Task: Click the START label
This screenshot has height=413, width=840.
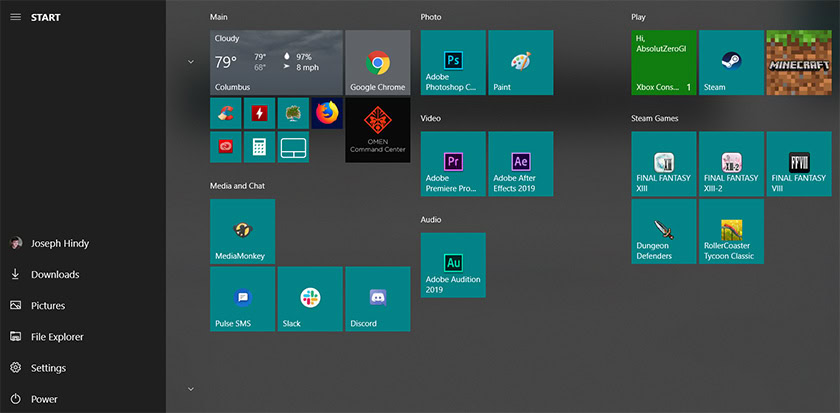Action: tap(46, 17)
